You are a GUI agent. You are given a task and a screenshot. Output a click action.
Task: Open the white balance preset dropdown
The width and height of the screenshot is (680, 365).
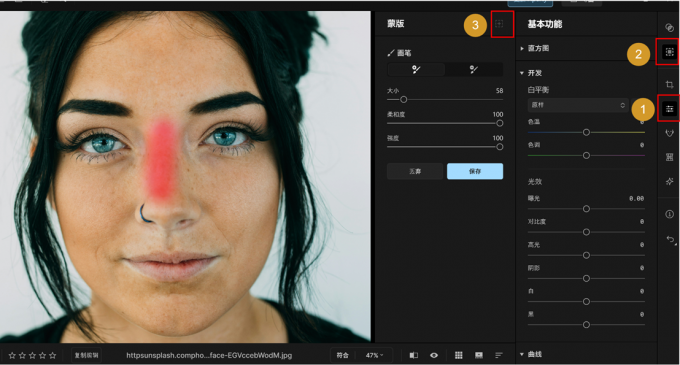pyautogui.click(x=578, y=105)
